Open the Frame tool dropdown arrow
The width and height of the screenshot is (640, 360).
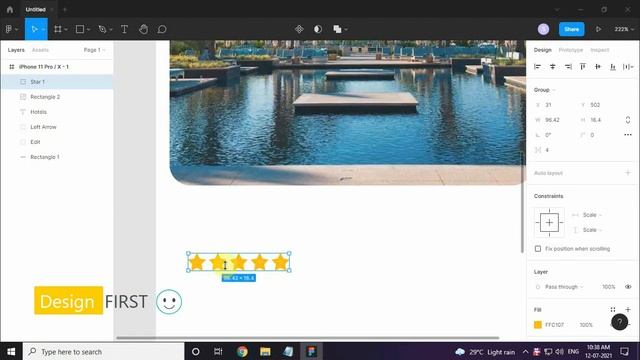tap(66, 29)
